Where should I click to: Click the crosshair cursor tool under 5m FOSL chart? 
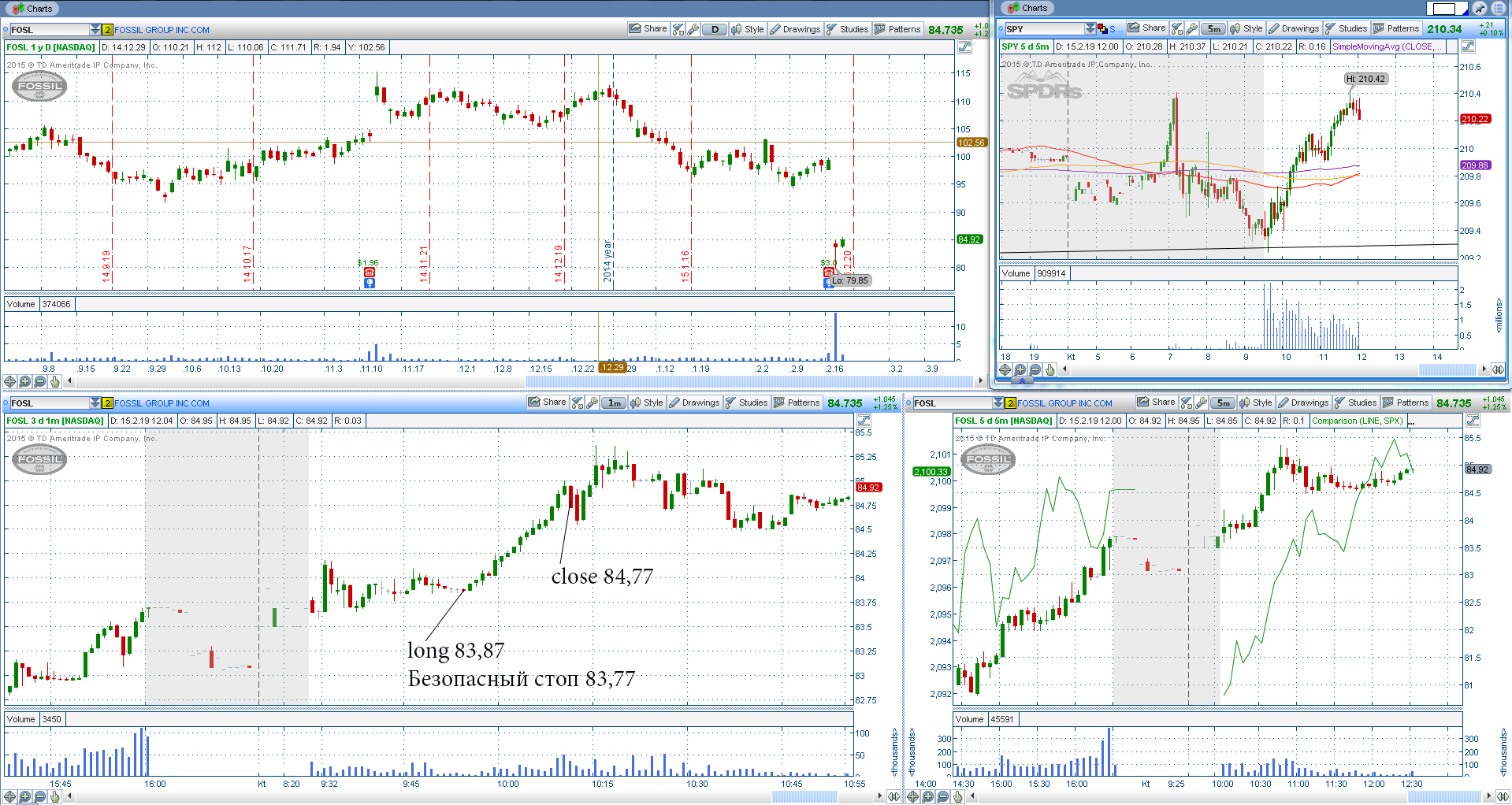[x=913, y=796]
